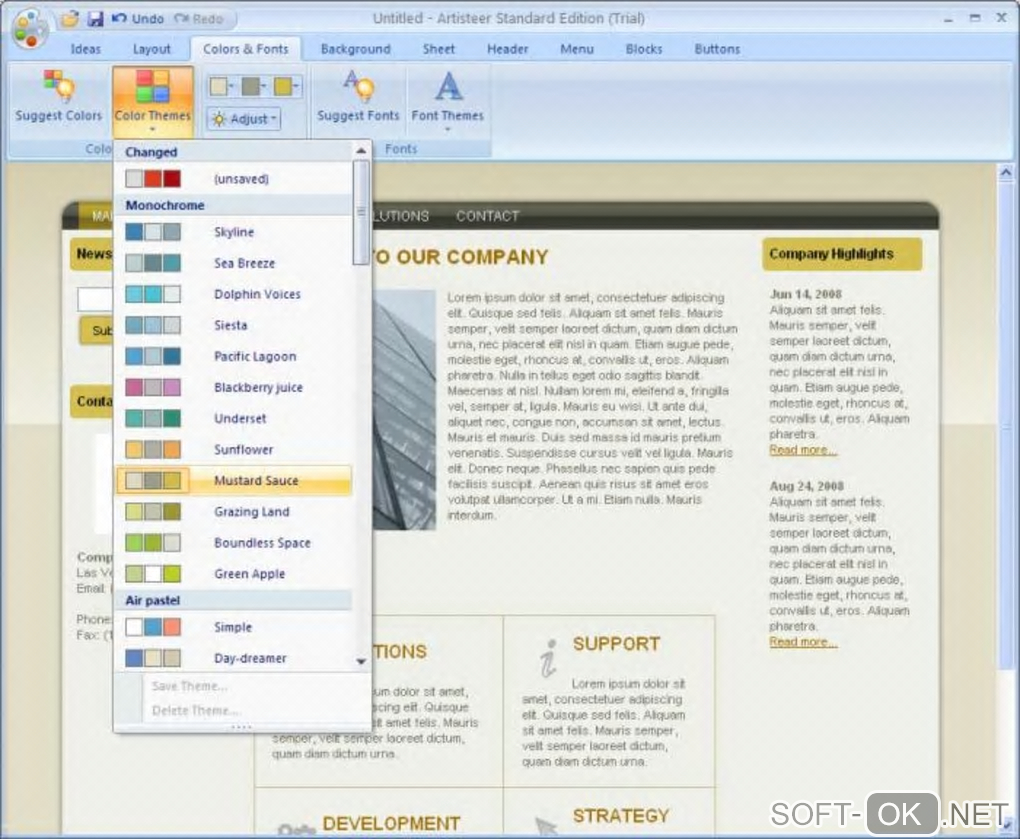Open the mustard yellow color swatch dropdown

286,86
